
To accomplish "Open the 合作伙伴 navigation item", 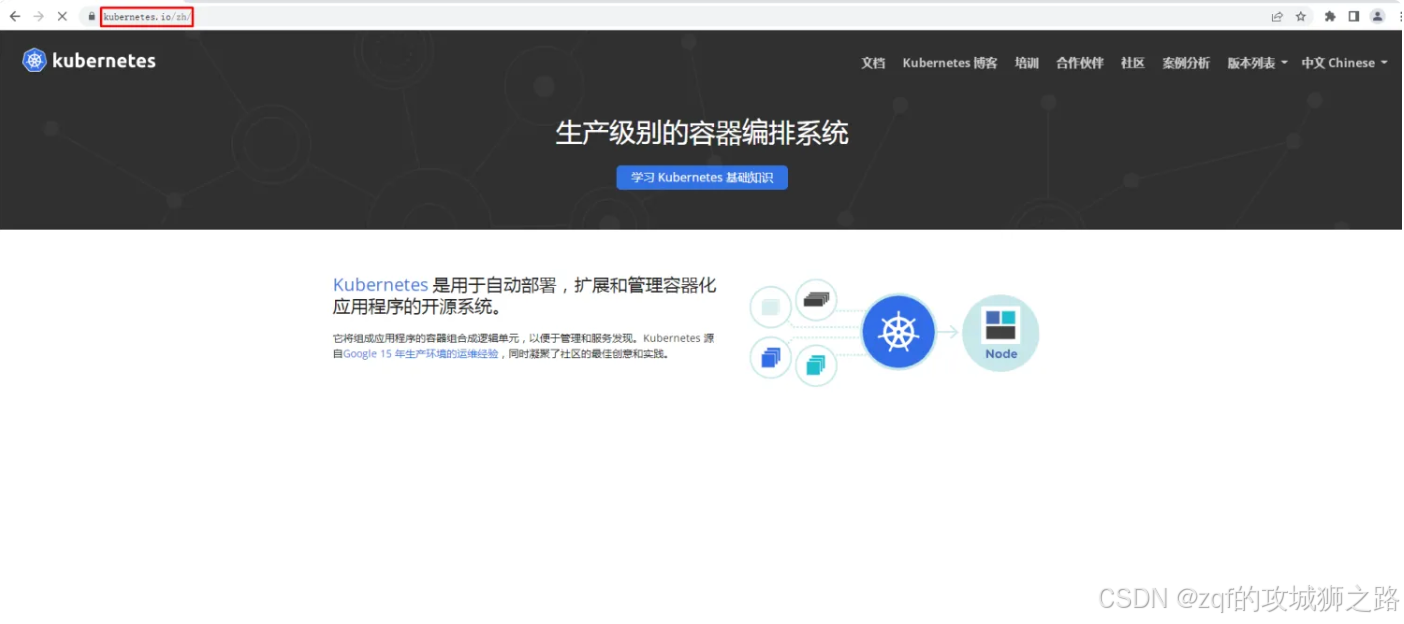I will 1080,63.
